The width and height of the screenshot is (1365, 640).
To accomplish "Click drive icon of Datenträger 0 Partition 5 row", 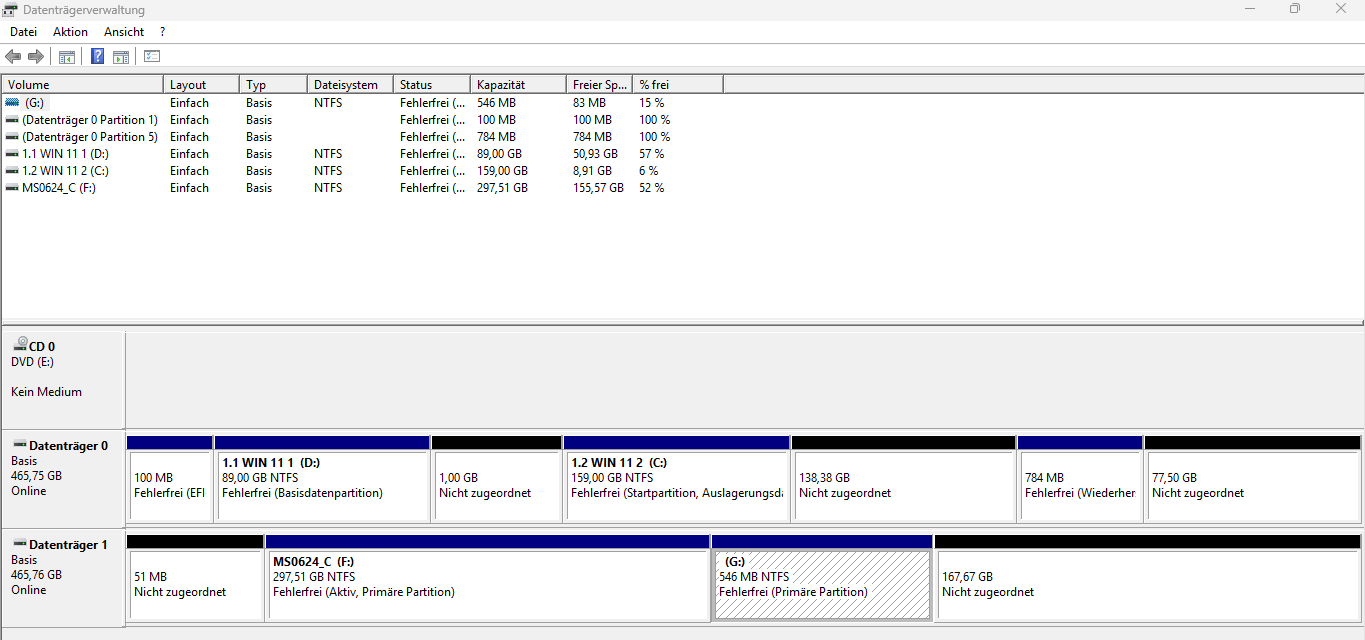I will (x=12, y=136).
